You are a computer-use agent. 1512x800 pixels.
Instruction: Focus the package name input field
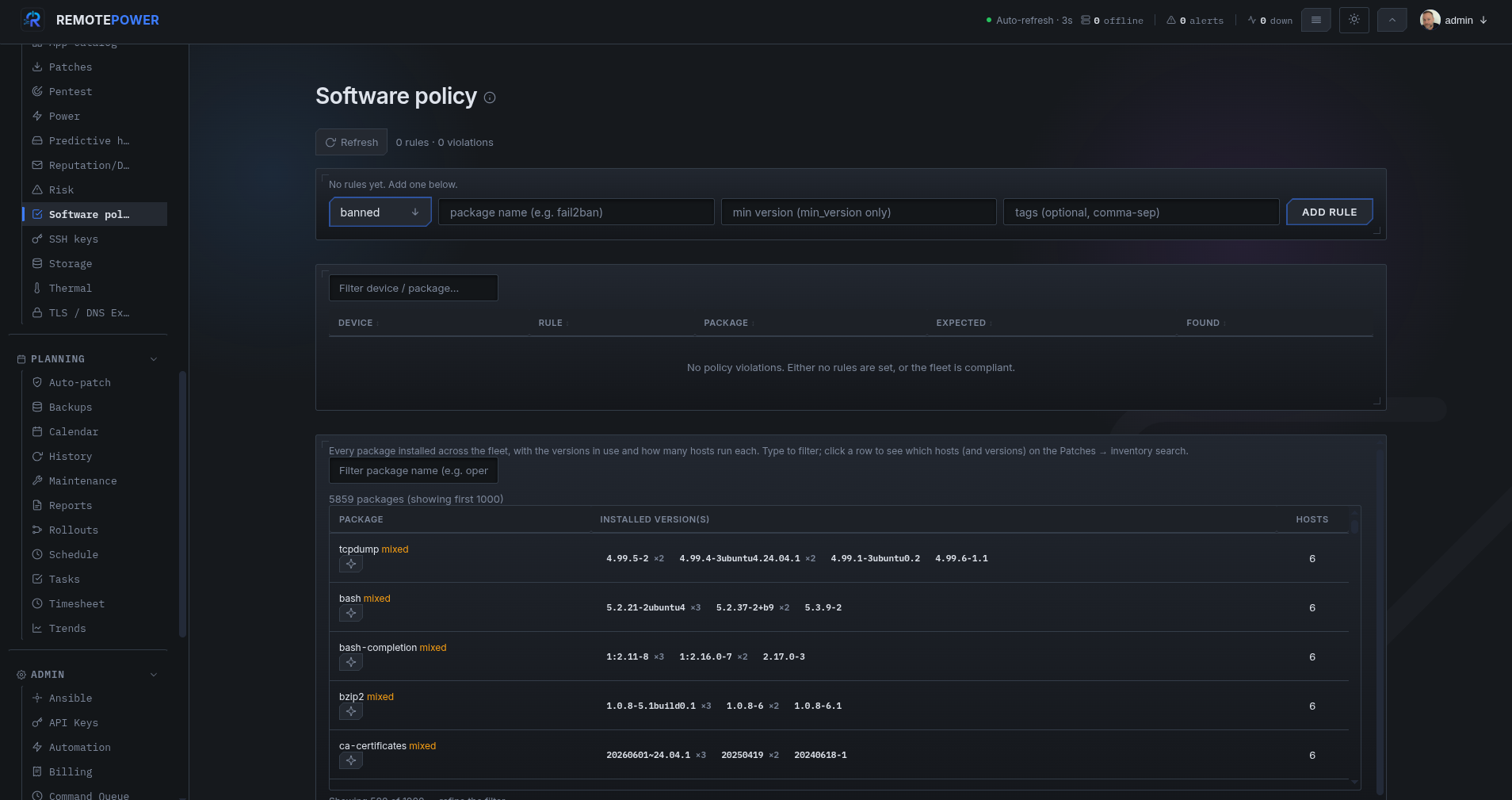(x=576, y=212)
